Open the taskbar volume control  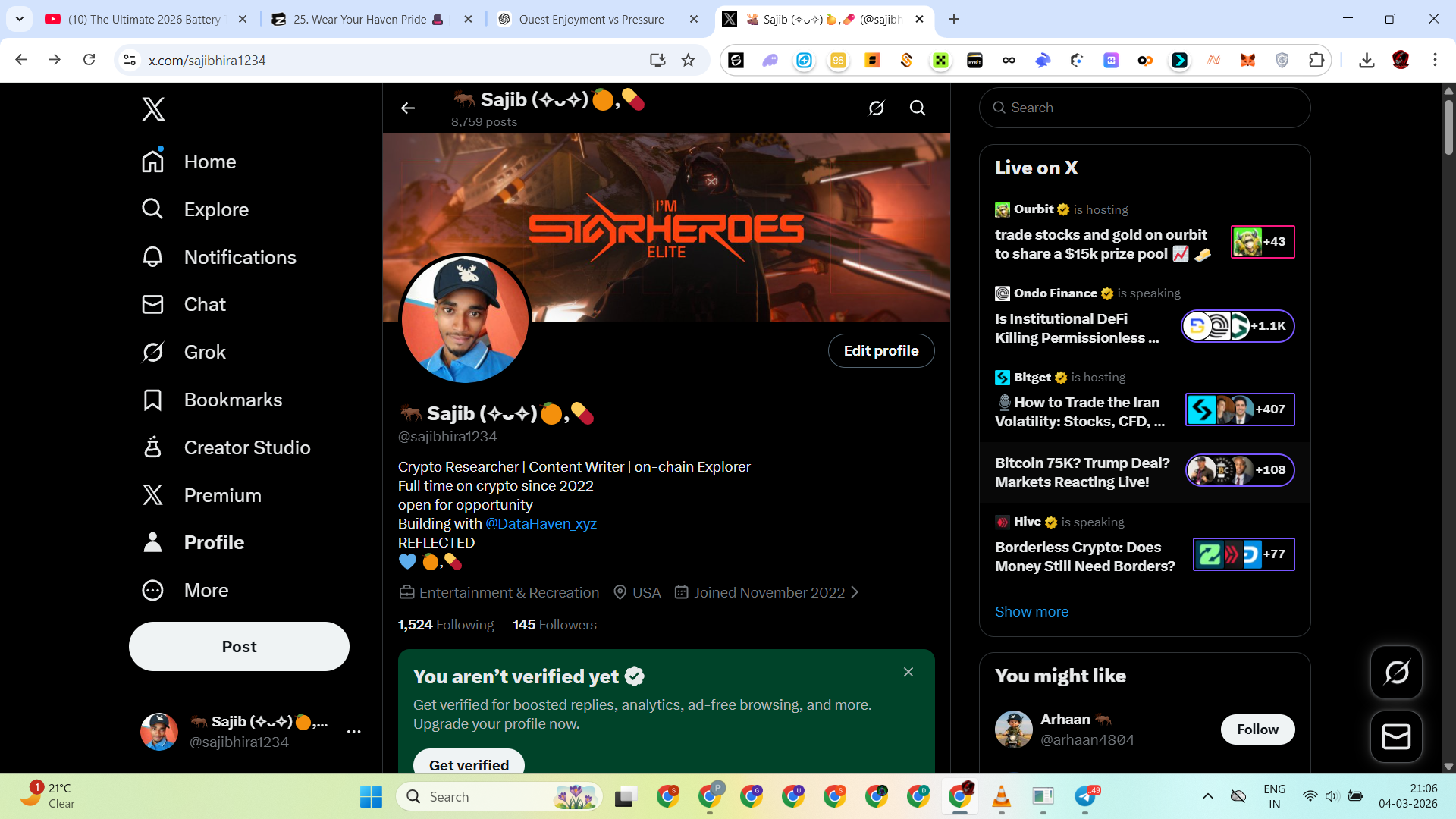pyautogui.click(x=1332, y=796)
